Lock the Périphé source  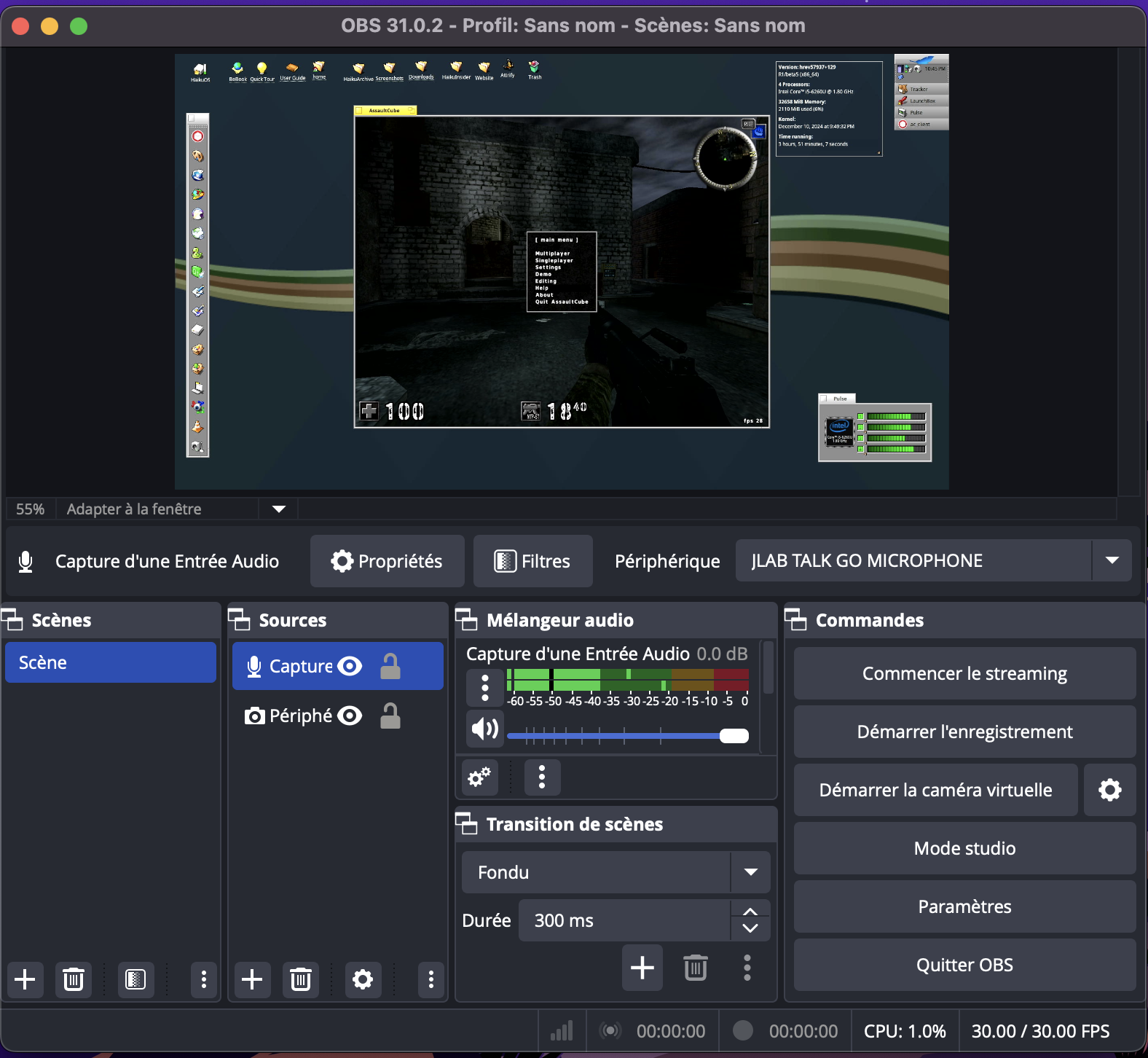[x=390, y=716]
